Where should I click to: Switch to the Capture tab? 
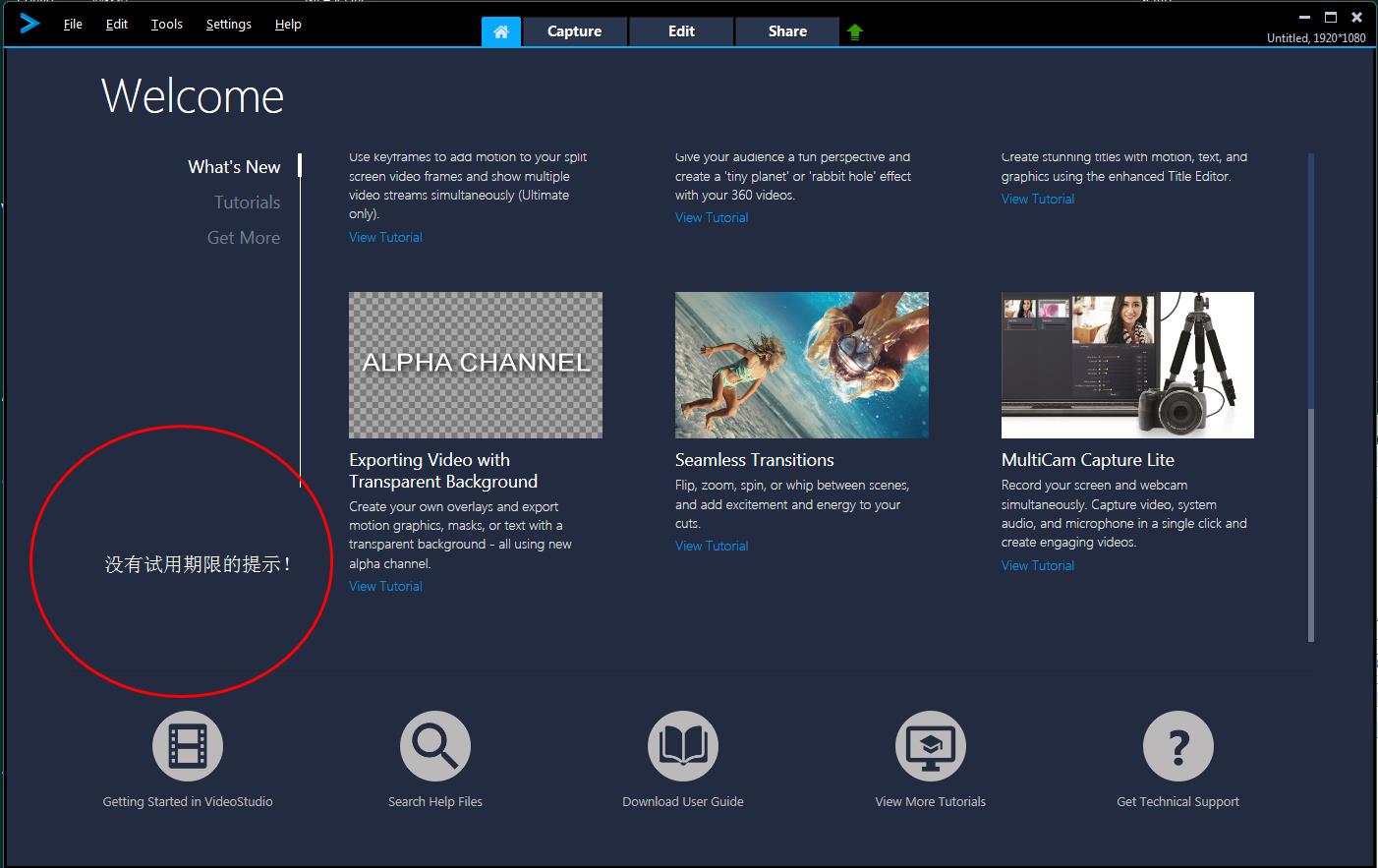574,31
